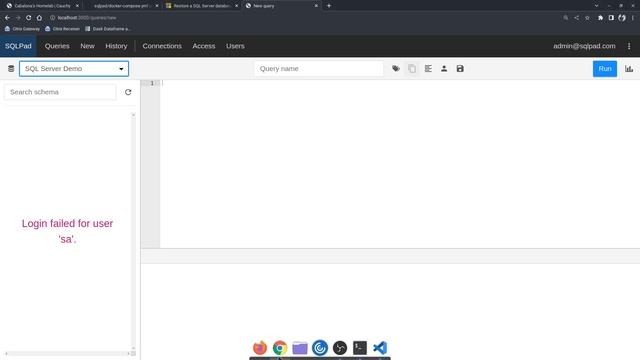This screenshot has height=360, width=640.
Task: Open the browser side panel icon
Action: (611, 18)
